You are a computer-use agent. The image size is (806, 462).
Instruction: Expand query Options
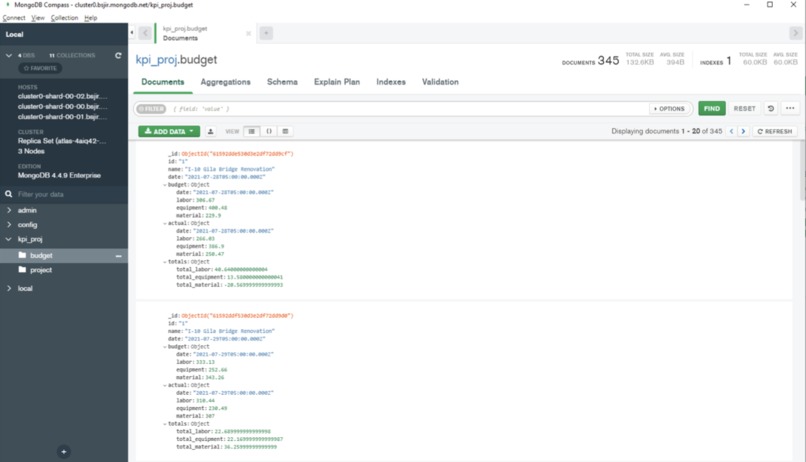click(x=669, y=109)
